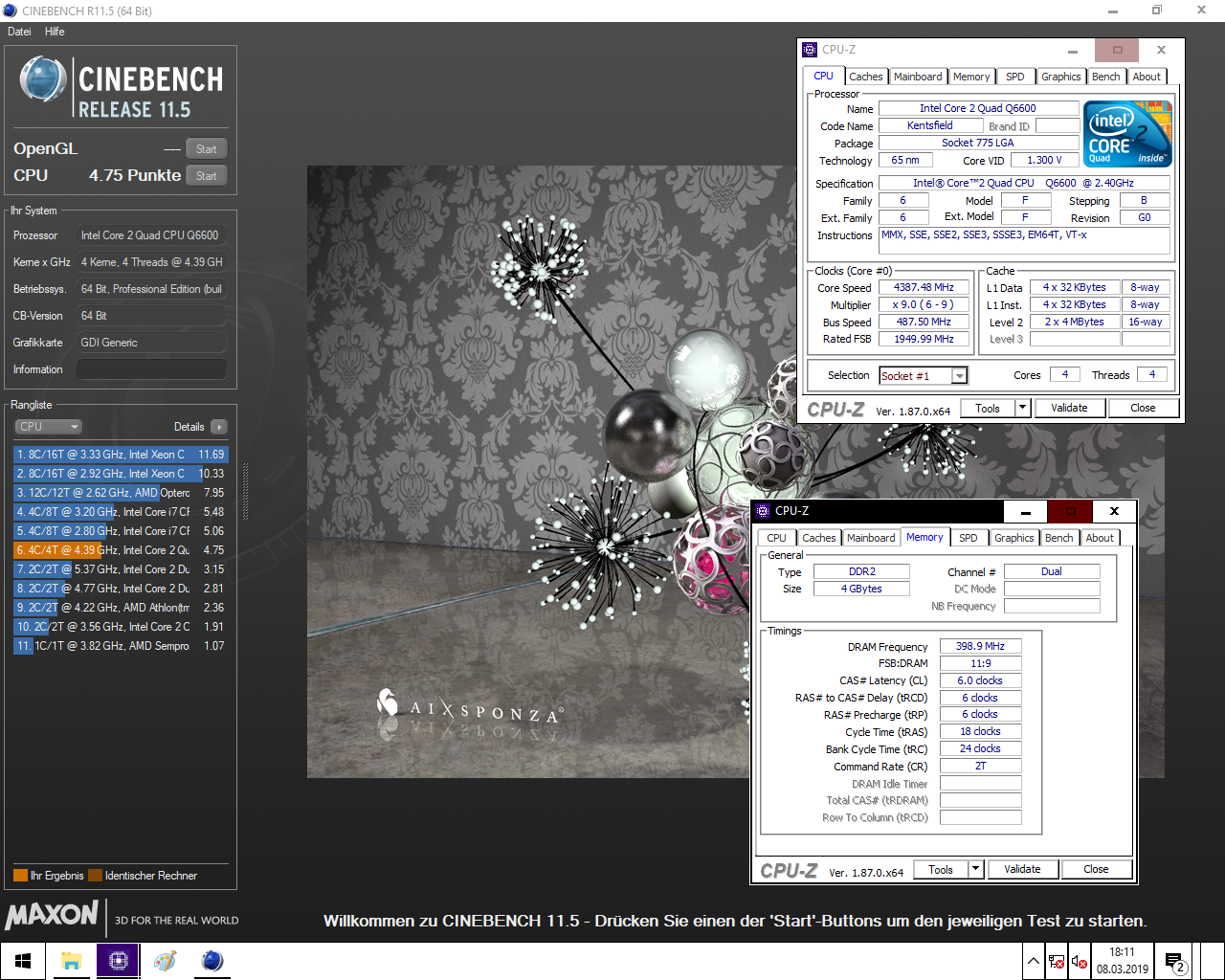
Task: Open Caches tab in Memory CPU-Z window
Action: coord(819,538)
